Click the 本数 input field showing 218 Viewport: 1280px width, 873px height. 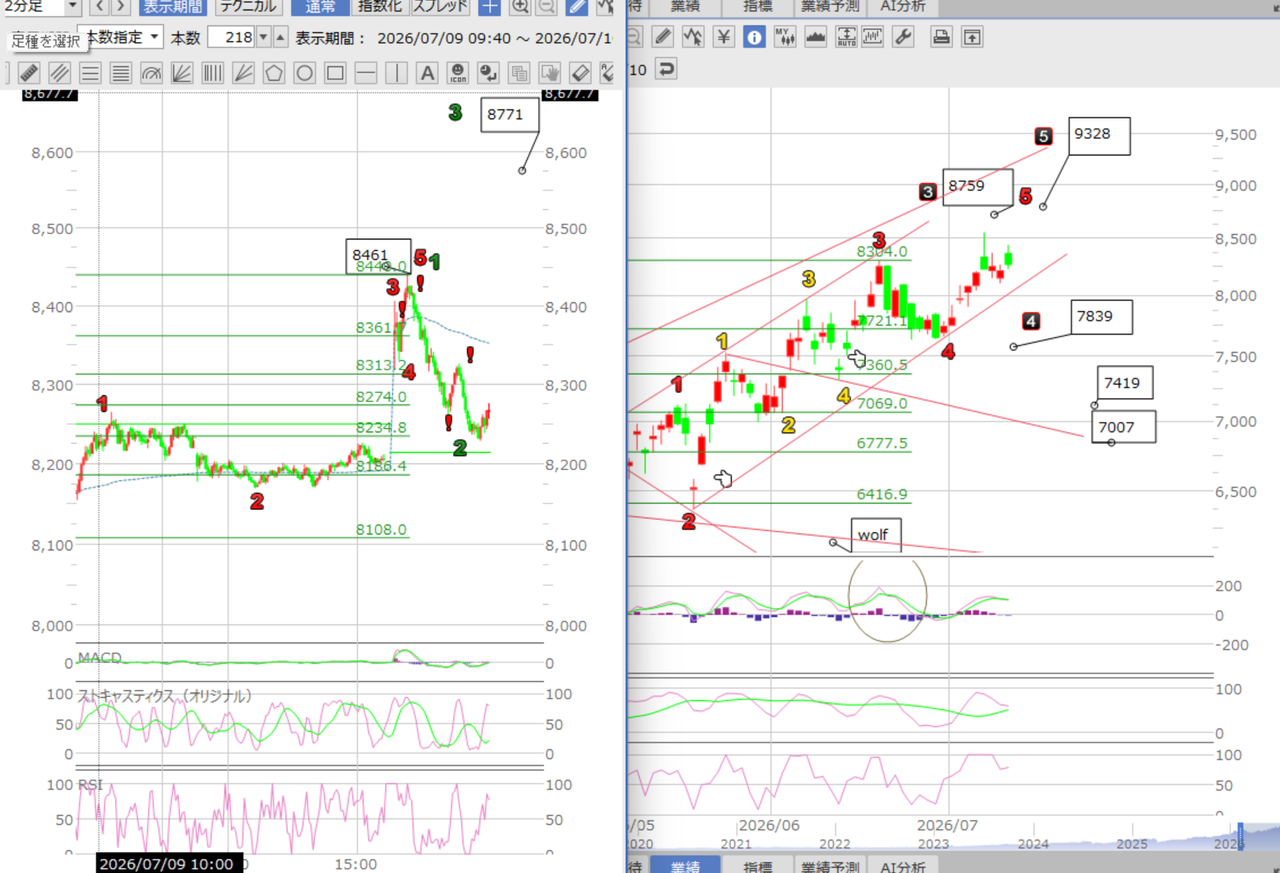231,37
